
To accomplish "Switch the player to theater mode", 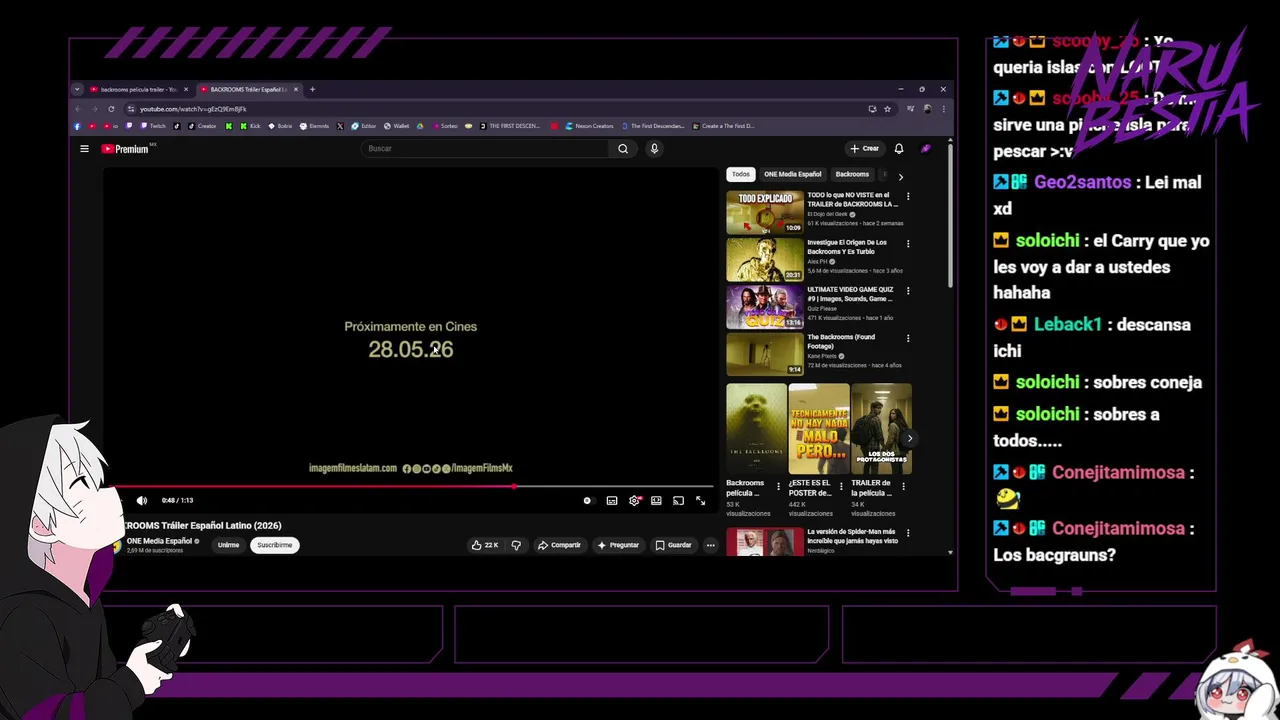I will point(656,500).
